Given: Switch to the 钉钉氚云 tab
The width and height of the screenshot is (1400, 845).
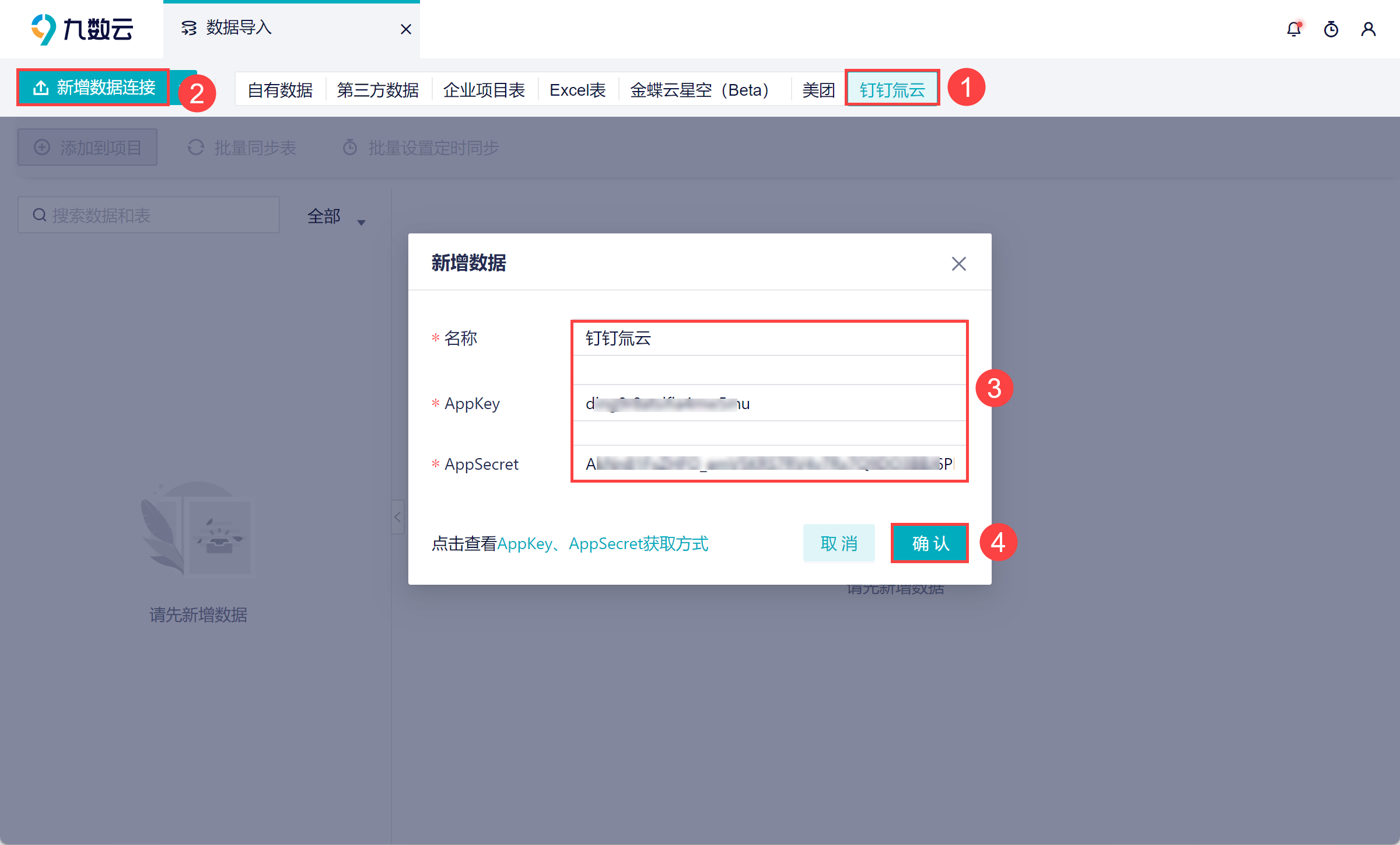Looking at the screenshot, I should click(892, 90).
